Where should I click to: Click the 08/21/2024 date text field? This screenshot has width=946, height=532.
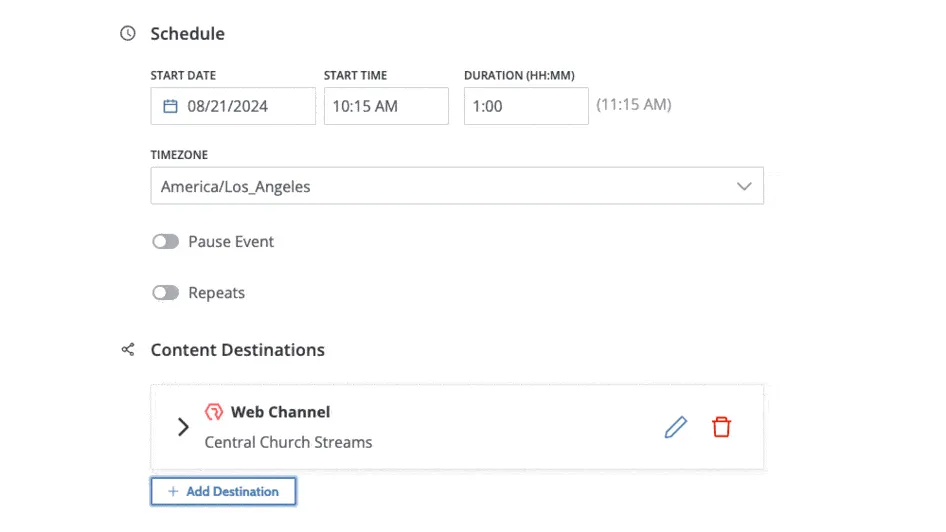point(240,106)
